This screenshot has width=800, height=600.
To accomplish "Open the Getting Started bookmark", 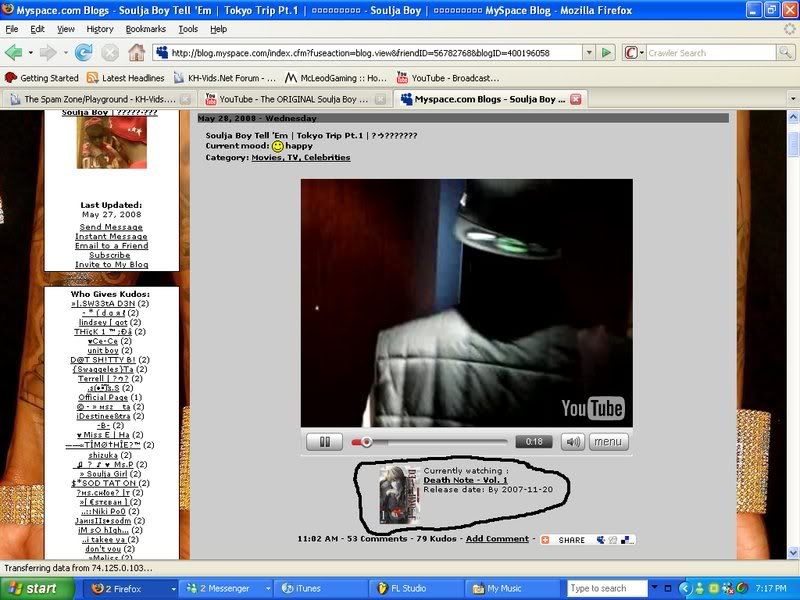I will pyautogui.click(x=42, y=78).
